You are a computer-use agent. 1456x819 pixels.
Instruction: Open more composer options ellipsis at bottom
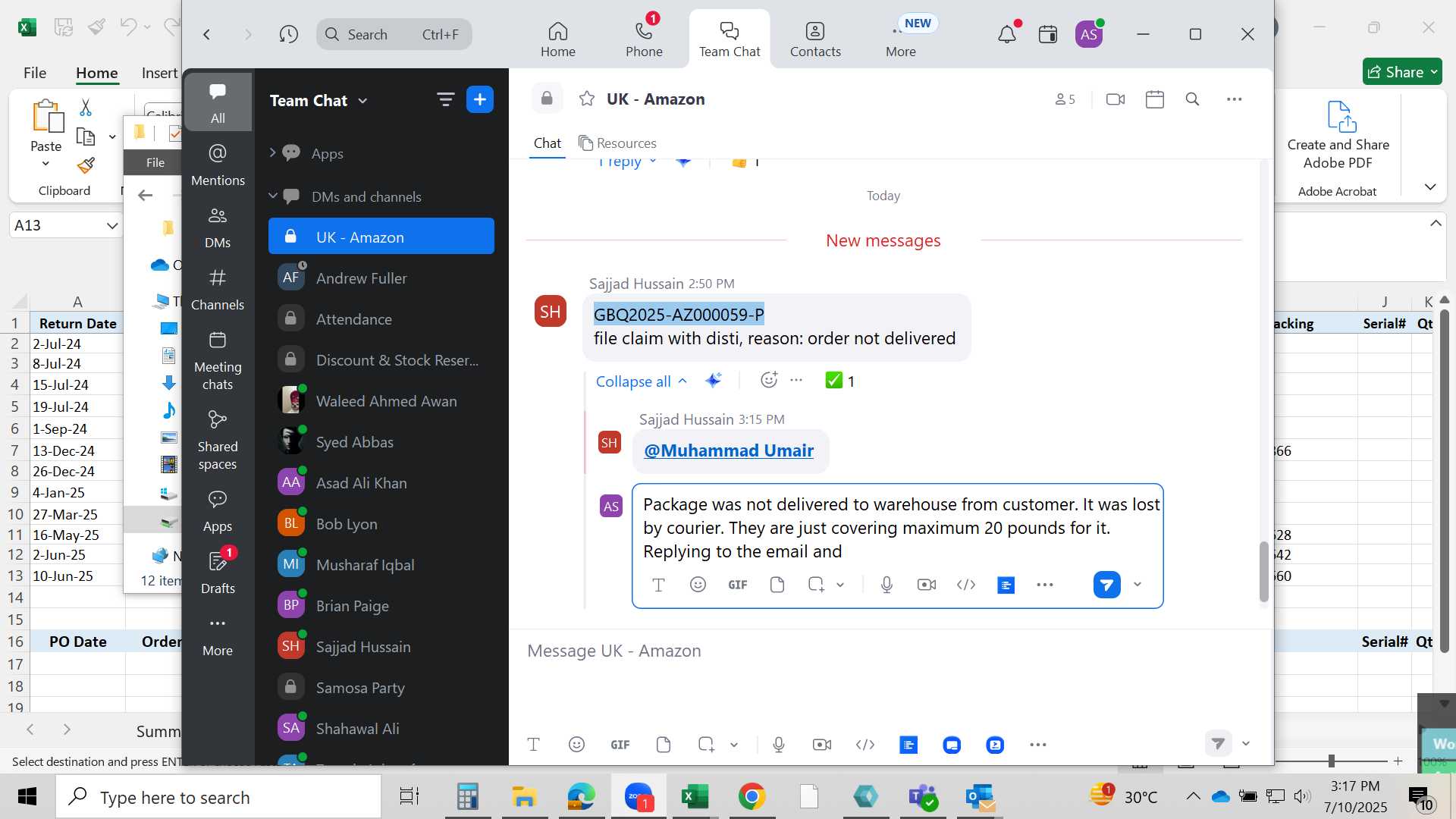tap(1038, 745)
